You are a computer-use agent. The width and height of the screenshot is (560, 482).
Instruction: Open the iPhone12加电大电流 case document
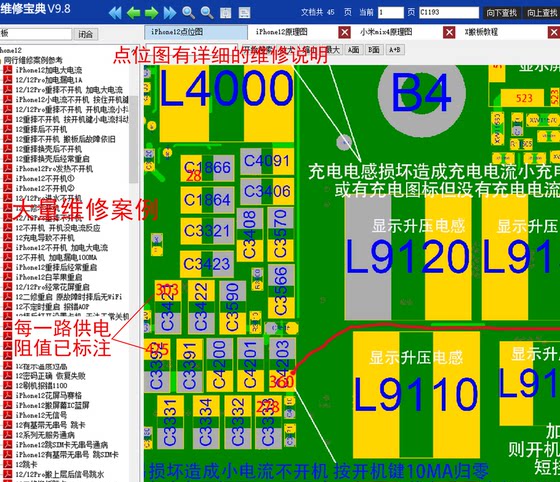(49, 70)
